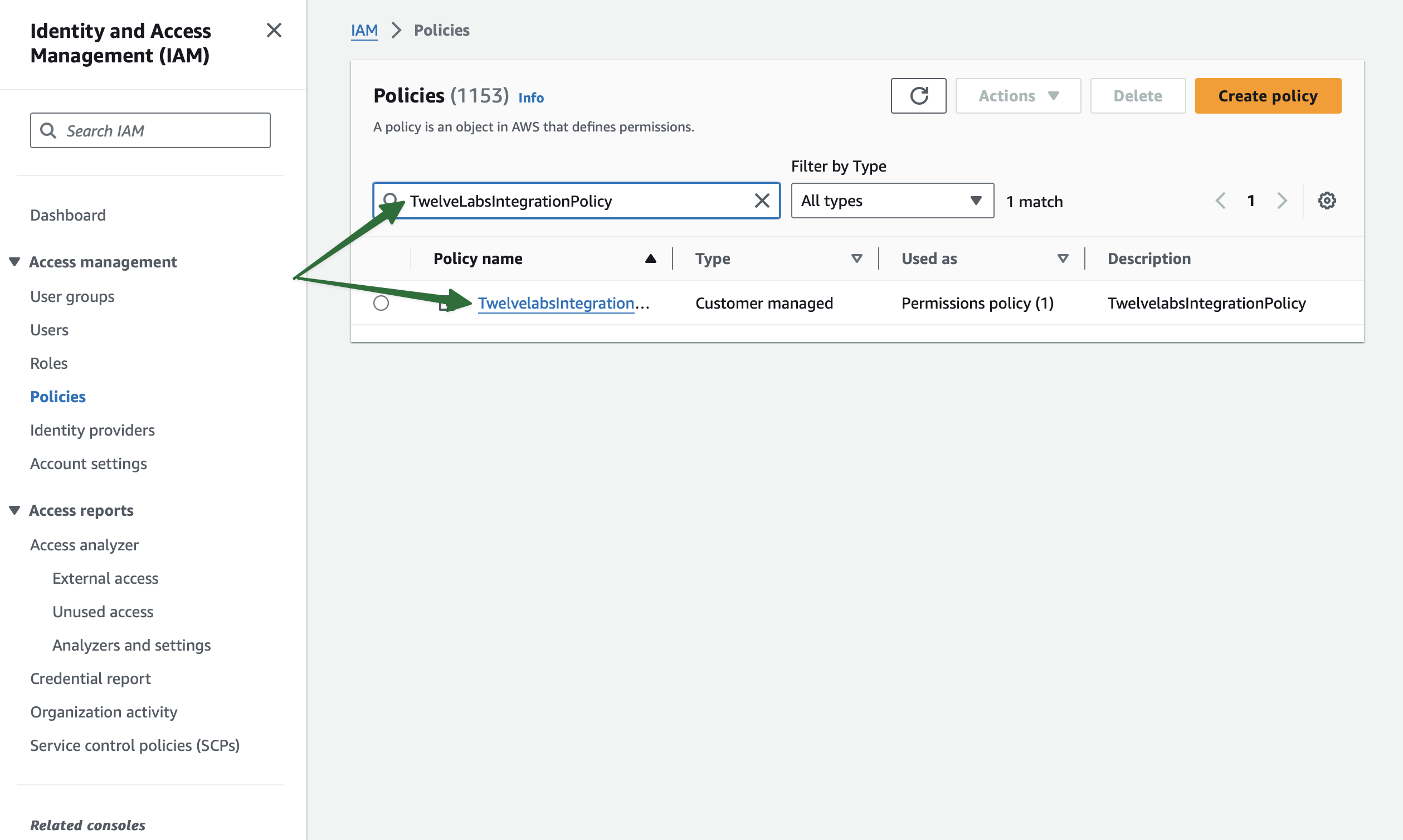The height and width of the screenshot is (840, 1403).
Task: Sort by Policy name ascending arrow
Action: coord(650,258)
